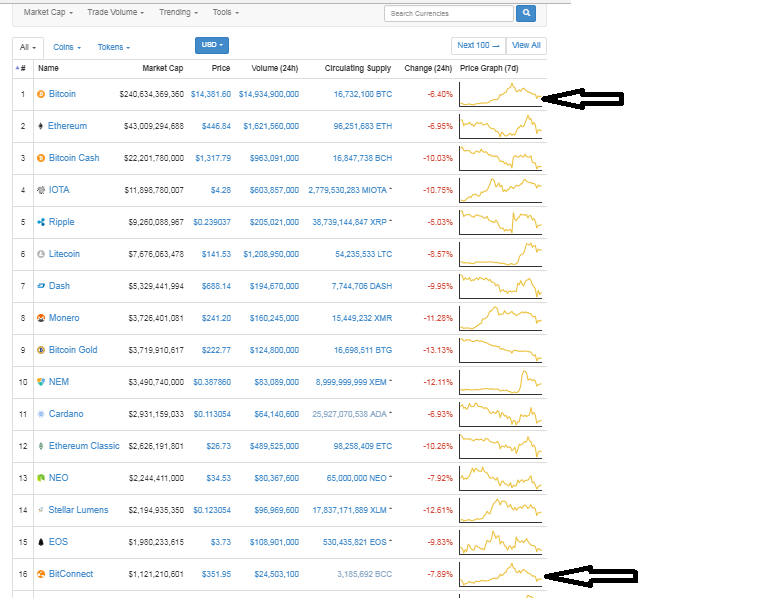768x598 pixels.
Task: Open NEM 7d price graph
Action: point(501,382)
